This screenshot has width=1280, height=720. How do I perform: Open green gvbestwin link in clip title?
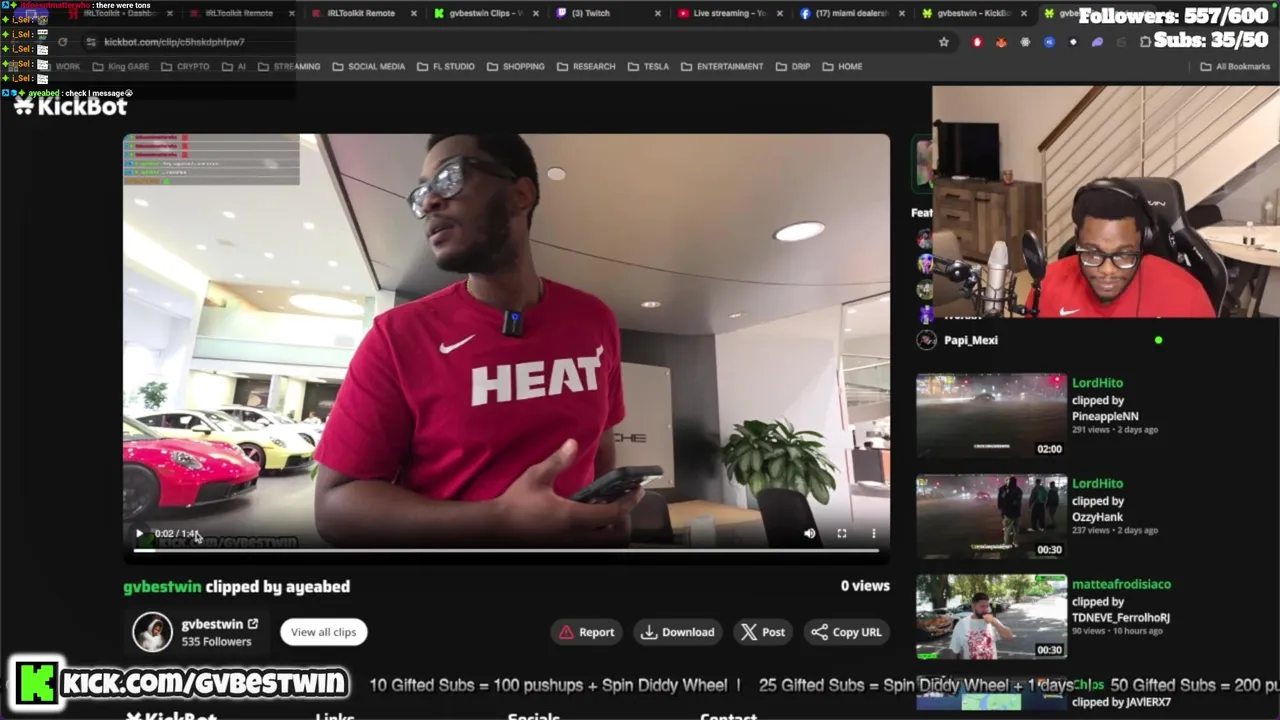coord(162,587)
